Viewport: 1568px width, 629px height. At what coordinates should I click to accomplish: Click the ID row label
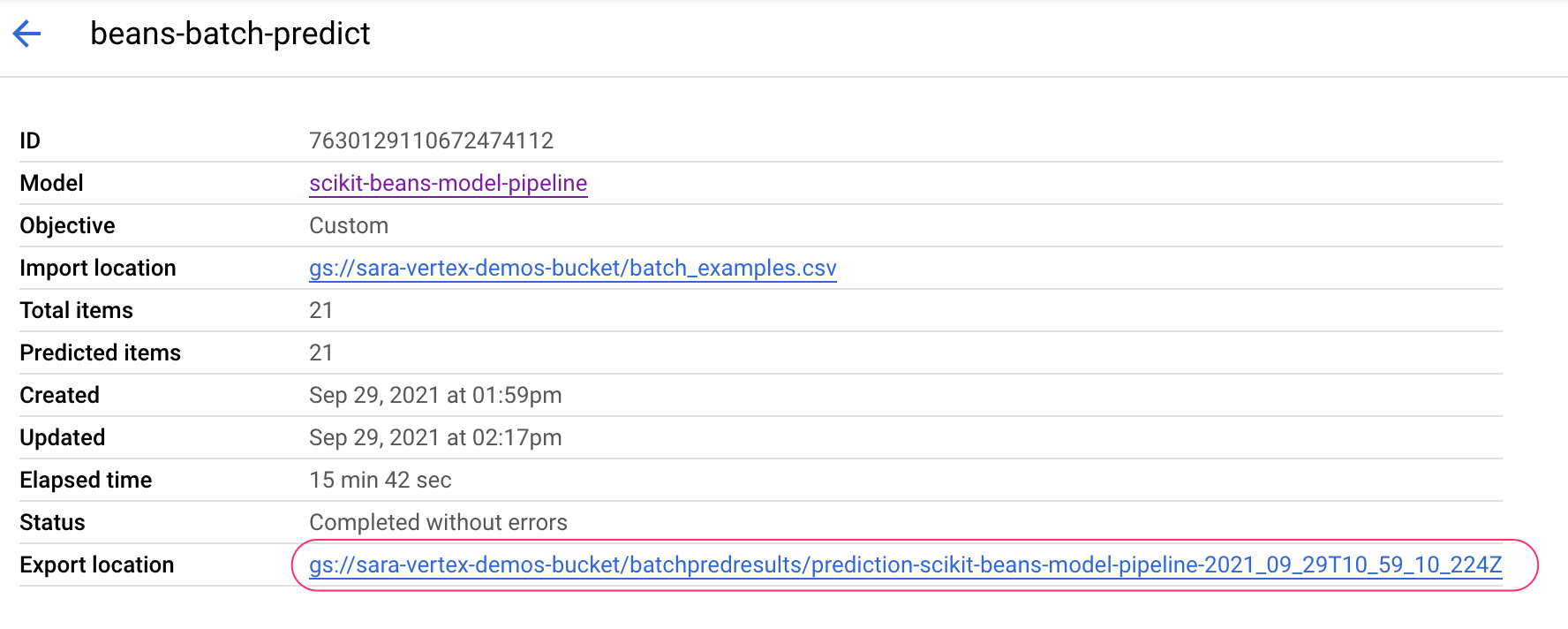(x=28, y=140)
